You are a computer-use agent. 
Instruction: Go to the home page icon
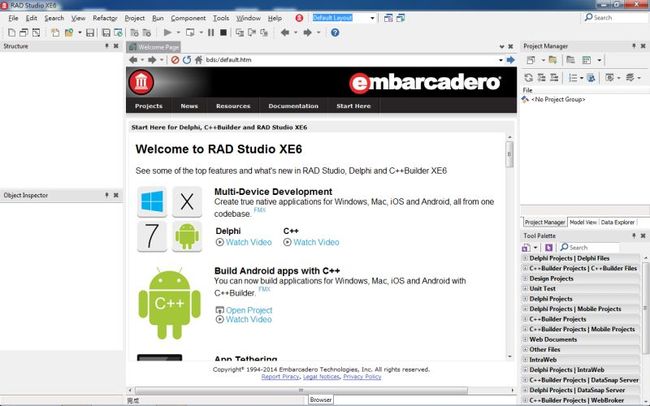(x=199, y=60)
